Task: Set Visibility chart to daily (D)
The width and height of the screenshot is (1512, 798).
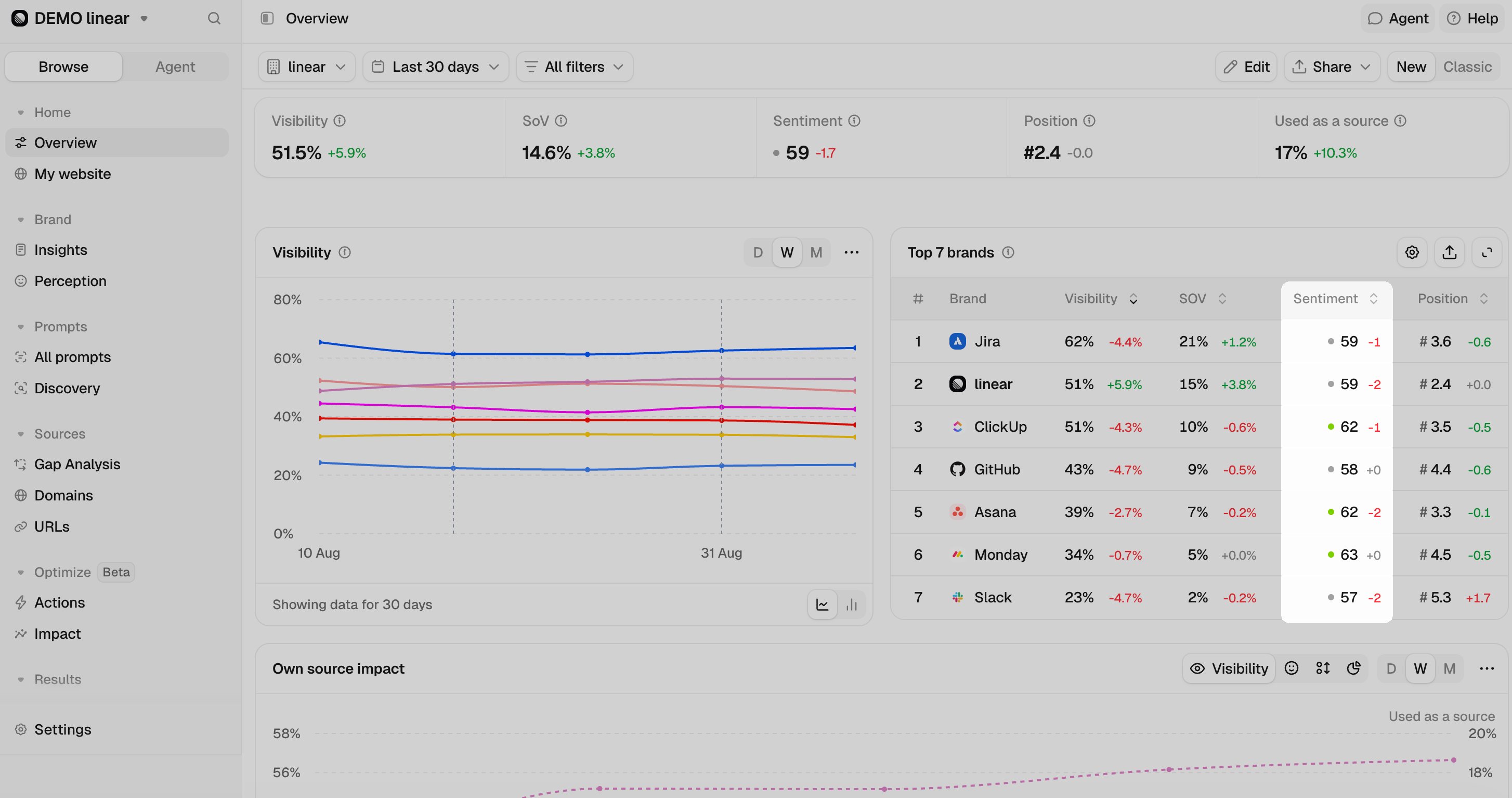Action: pyautogui.click(x=758, y=252)
